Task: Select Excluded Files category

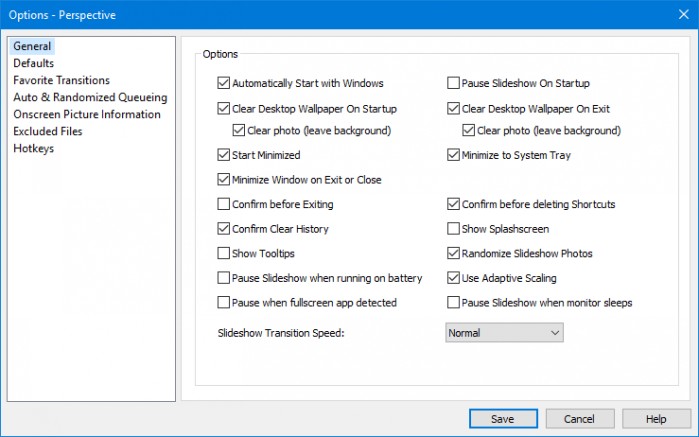Action: [48, 131]
